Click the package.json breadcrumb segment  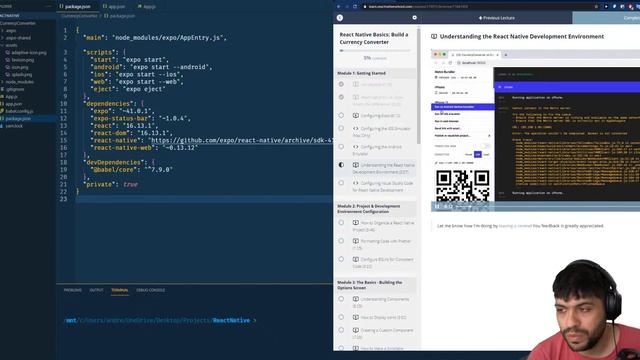[122, 16]
